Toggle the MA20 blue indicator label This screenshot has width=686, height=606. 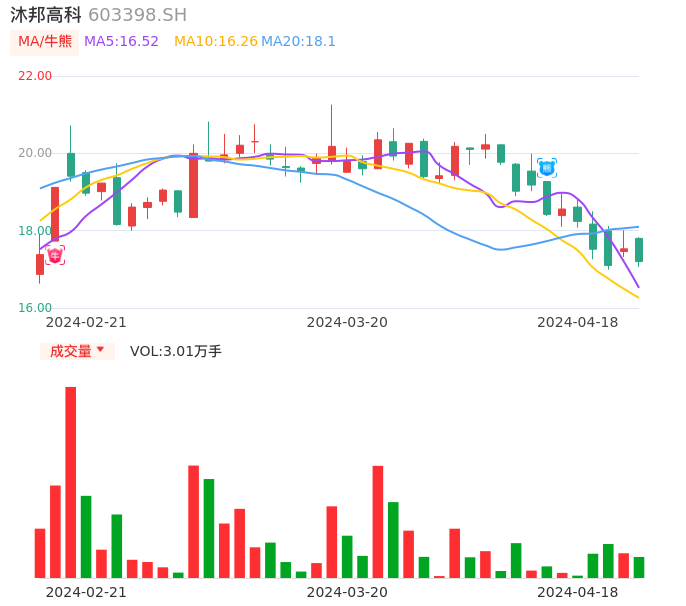coord(298,41)
